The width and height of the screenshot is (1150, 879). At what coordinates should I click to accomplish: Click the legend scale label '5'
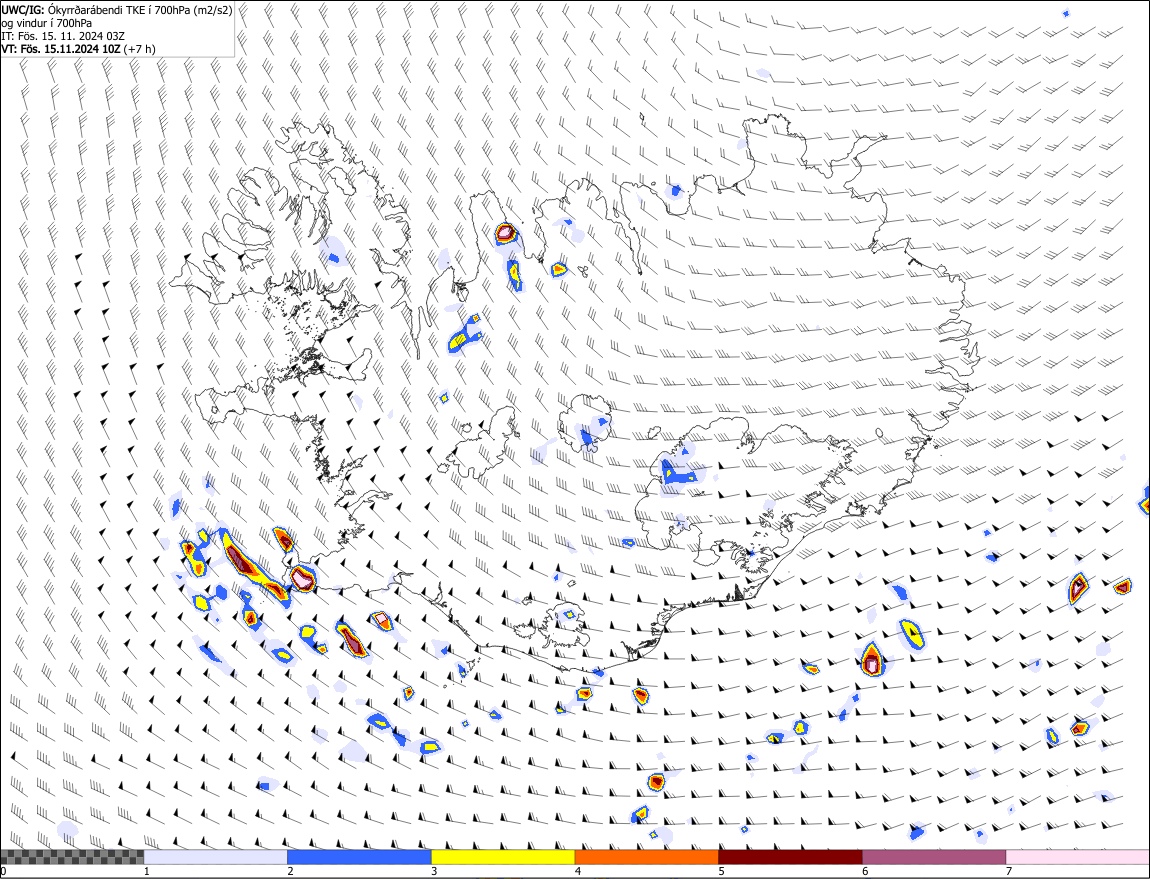tap(722, 872)
